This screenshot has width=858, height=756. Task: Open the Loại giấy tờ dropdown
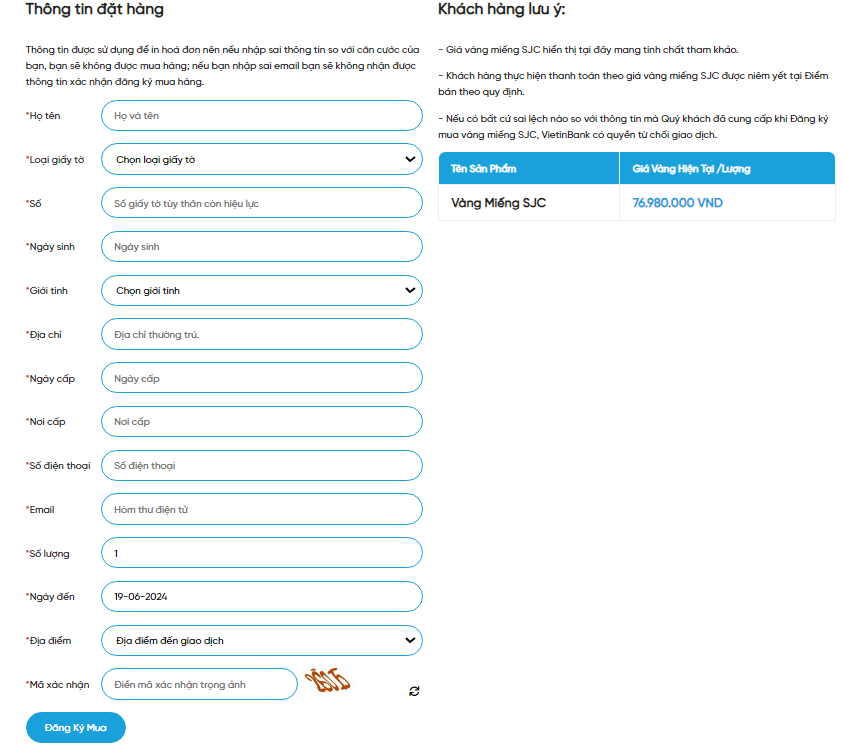coord(262,159)
